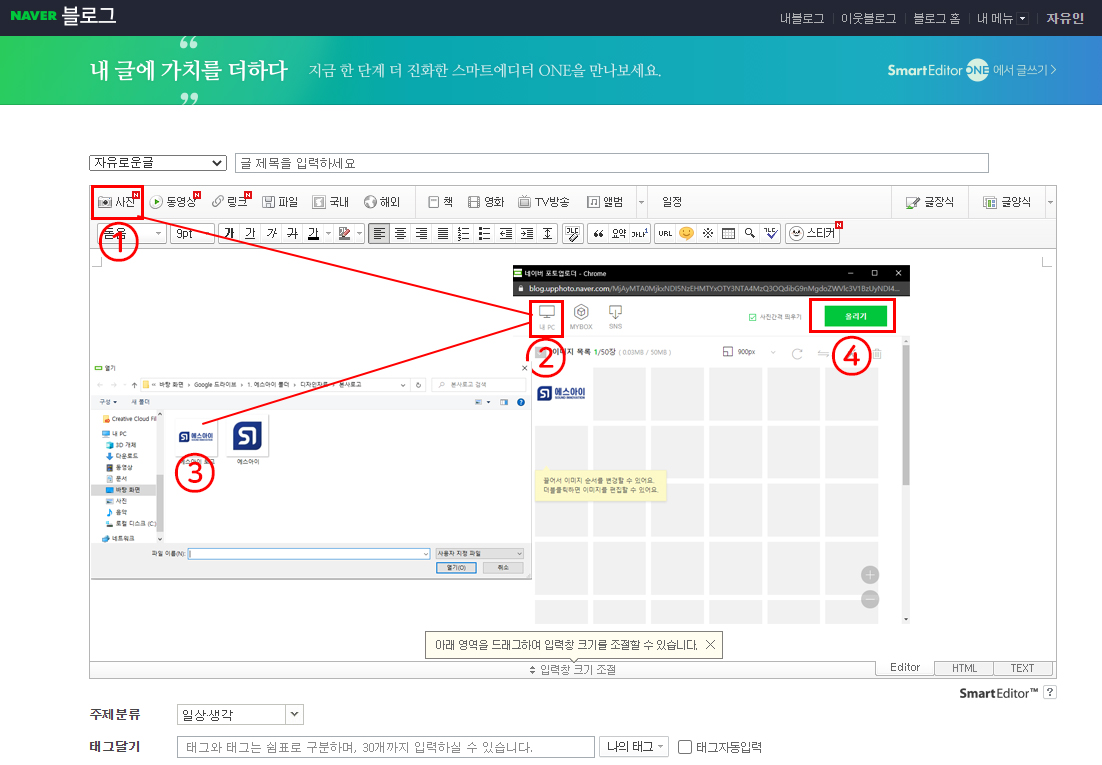Open the 글양식 post template tool

tap(1006, 202)
